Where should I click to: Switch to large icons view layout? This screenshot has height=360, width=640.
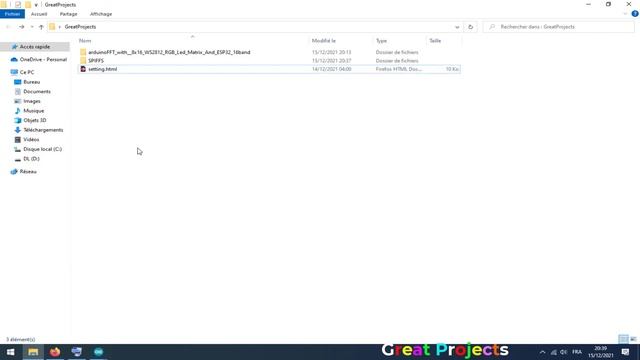[x=633, y=339]
